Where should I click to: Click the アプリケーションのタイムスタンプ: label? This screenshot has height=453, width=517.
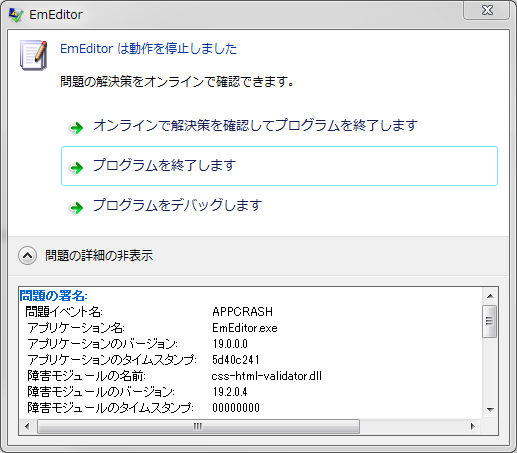coord(112,360)
